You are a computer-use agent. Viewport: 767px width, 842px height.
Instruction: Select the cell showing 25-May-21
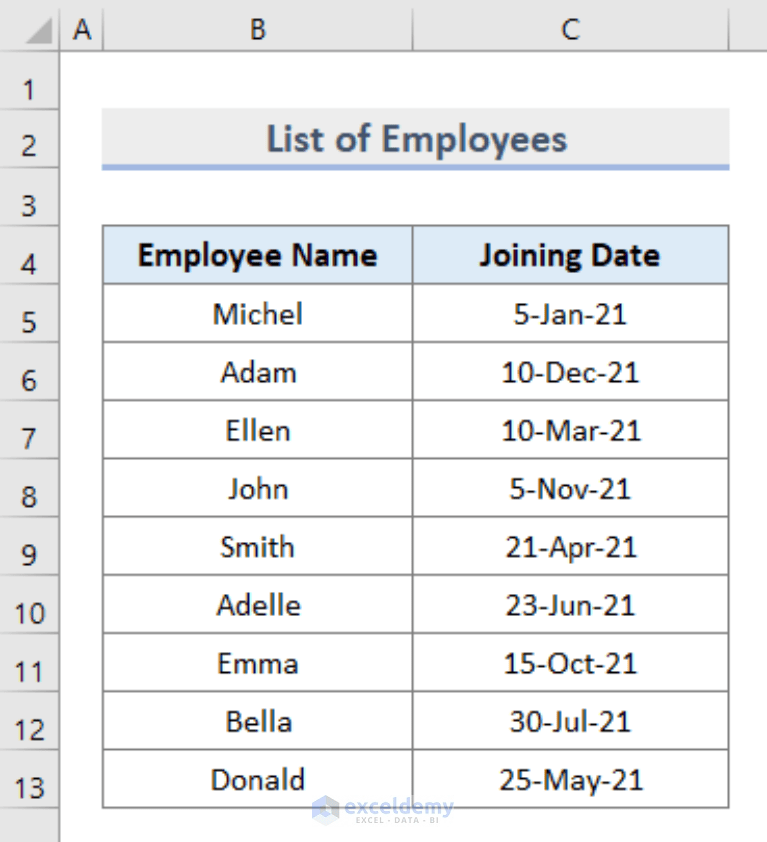point(569,779)
